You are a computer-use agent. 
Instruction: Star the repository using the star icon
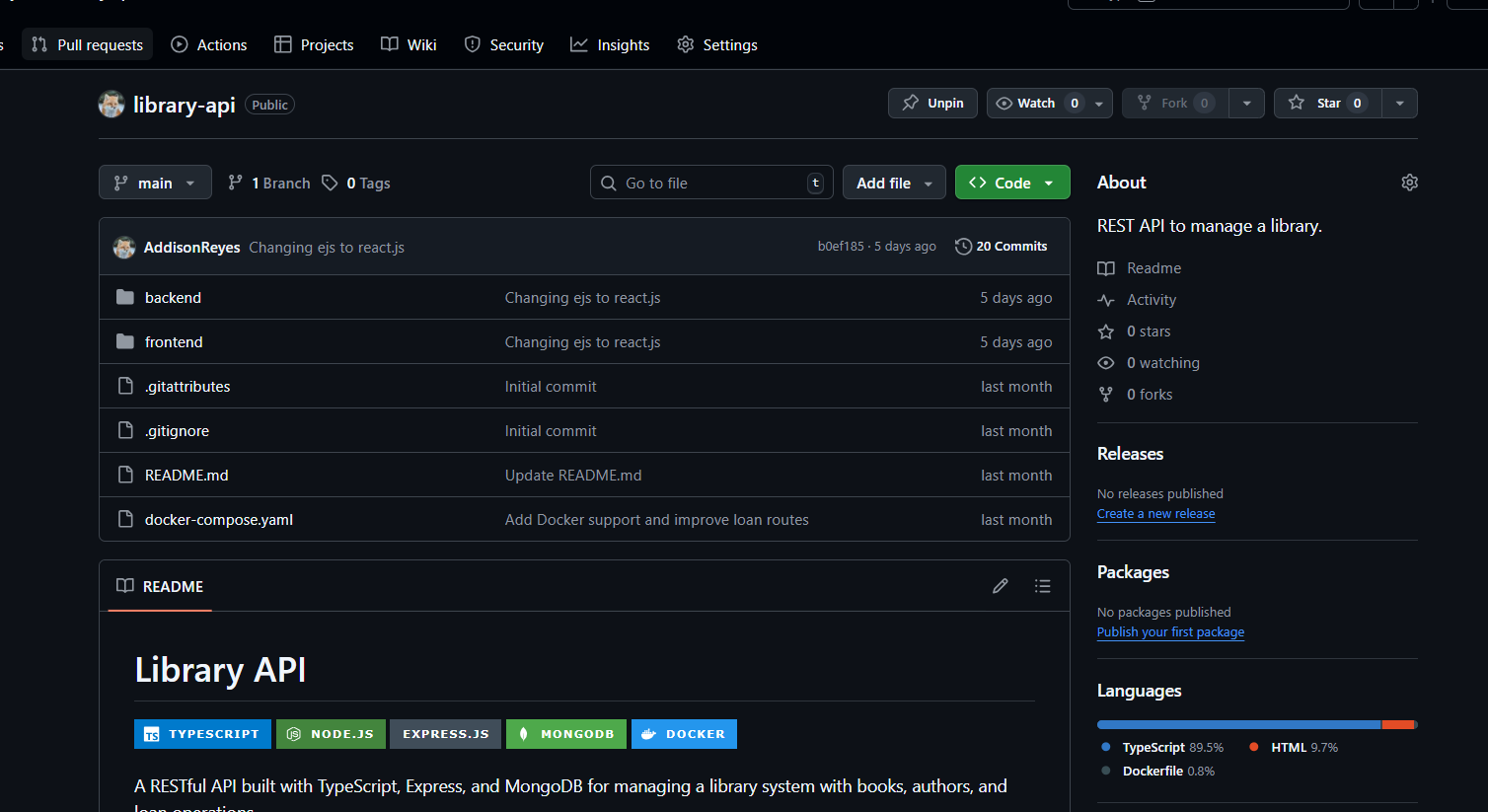click(x=1296, y=103)
